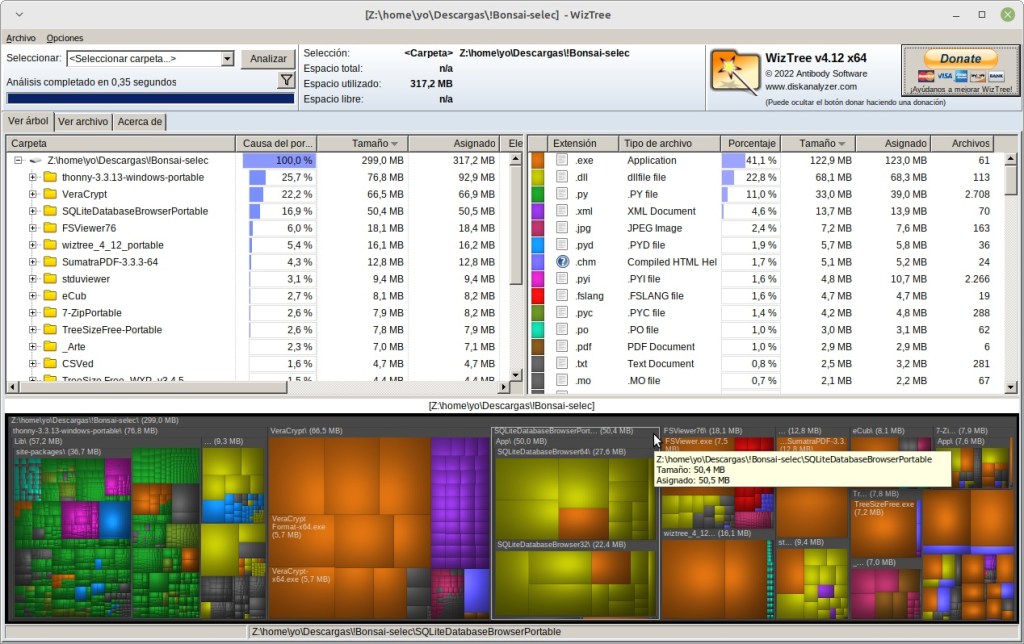Switch to the Ver archivo tab
Screen dimensions: 1024x644
[82, 122]
